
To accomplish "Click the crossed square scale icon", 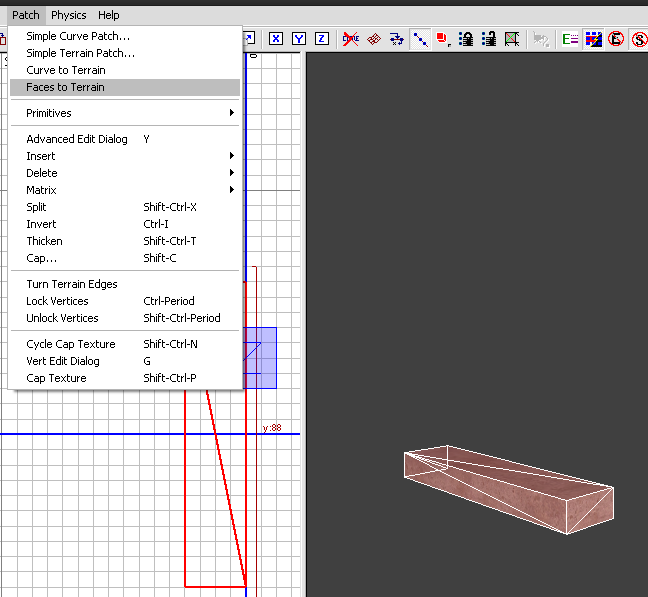I will tap(512, 39).
